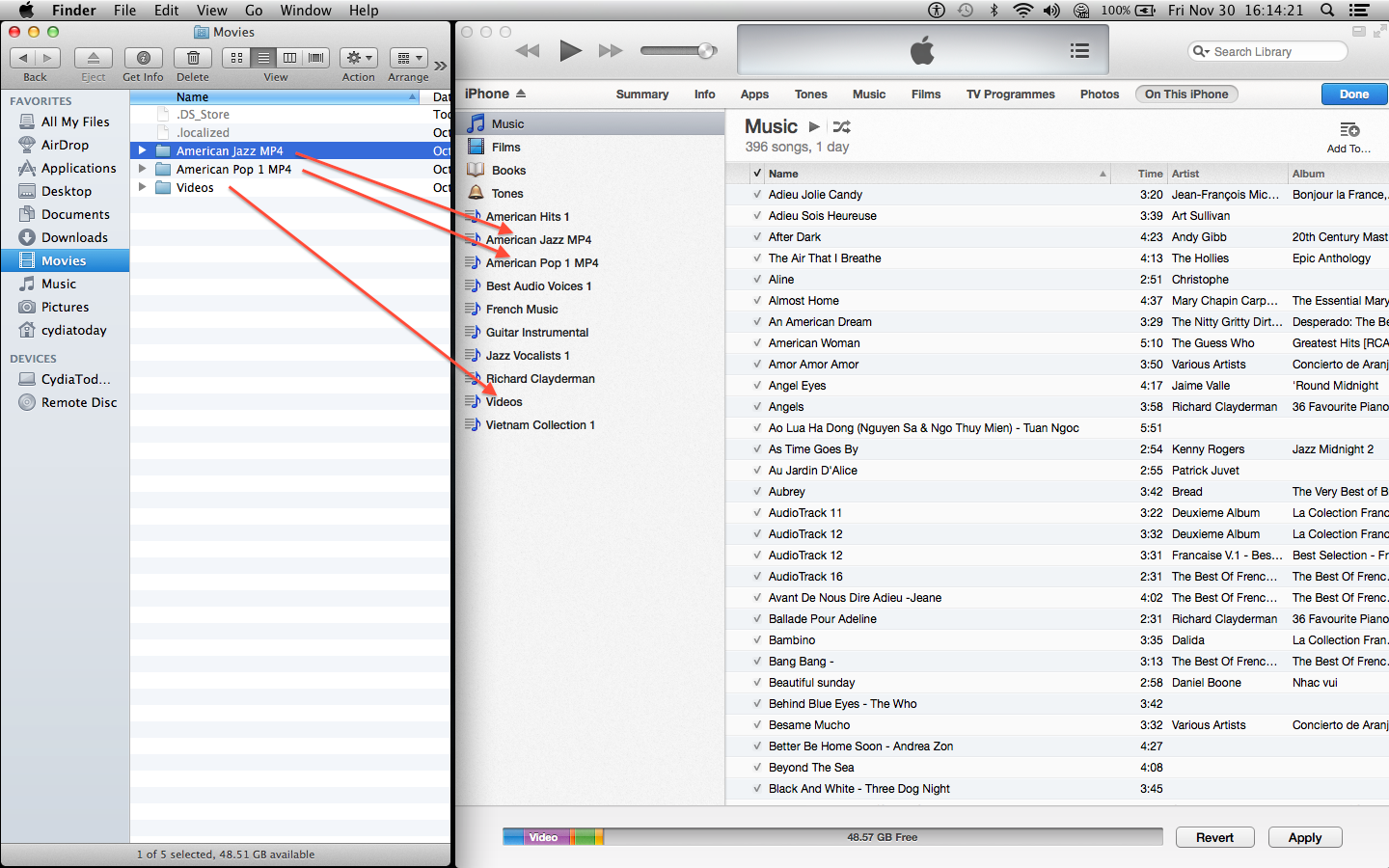Uncheck the song After Dark

tap(757, 236)
